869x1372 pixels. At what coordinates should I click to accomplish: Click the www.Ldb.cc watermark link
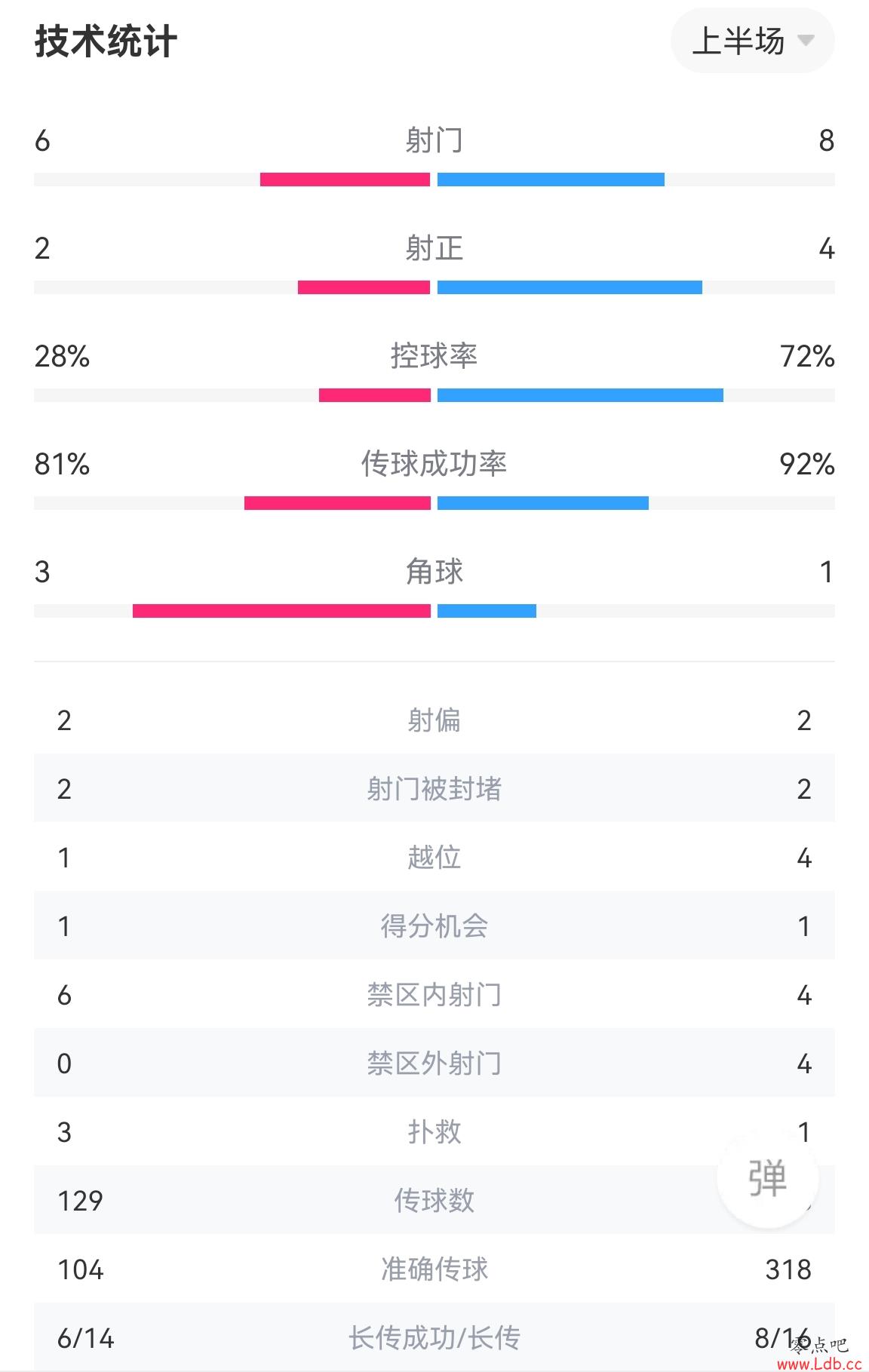pyautogui.click(x=819, y=1363)
